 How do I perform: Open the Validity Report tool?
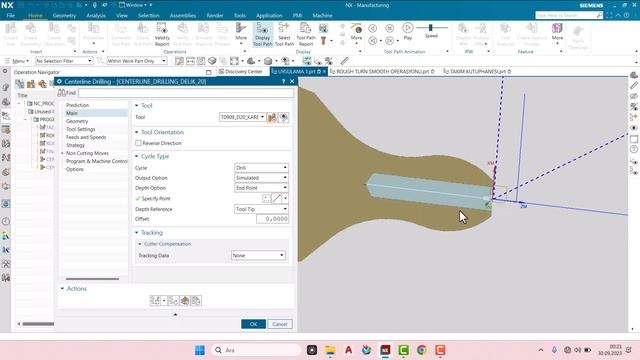click(162, 34)
